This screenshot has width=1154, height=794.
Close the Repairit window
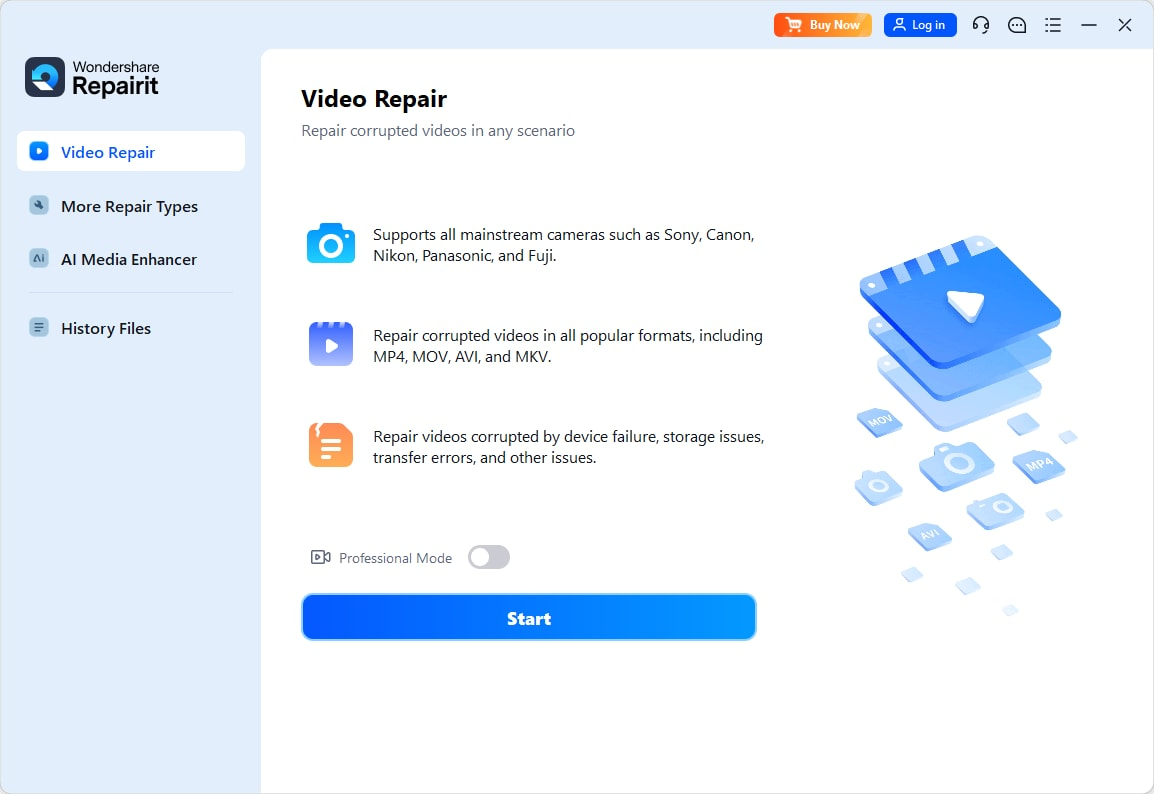tap(1125, 25)
